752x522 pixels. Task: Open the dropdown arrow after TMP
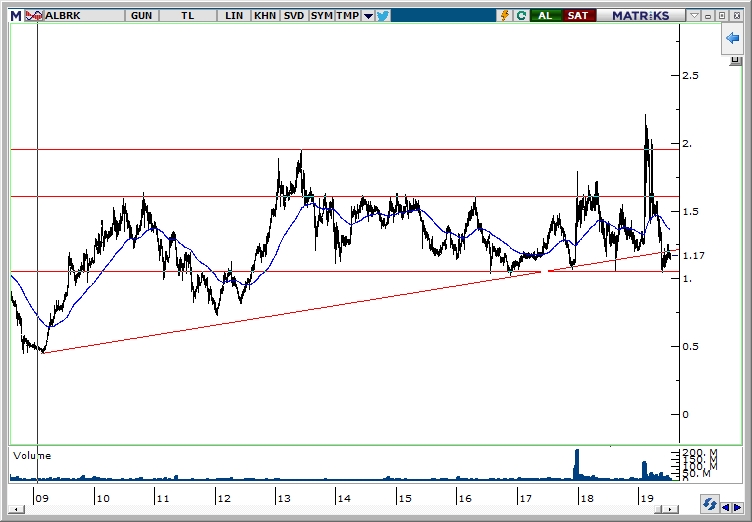(368, 16)
